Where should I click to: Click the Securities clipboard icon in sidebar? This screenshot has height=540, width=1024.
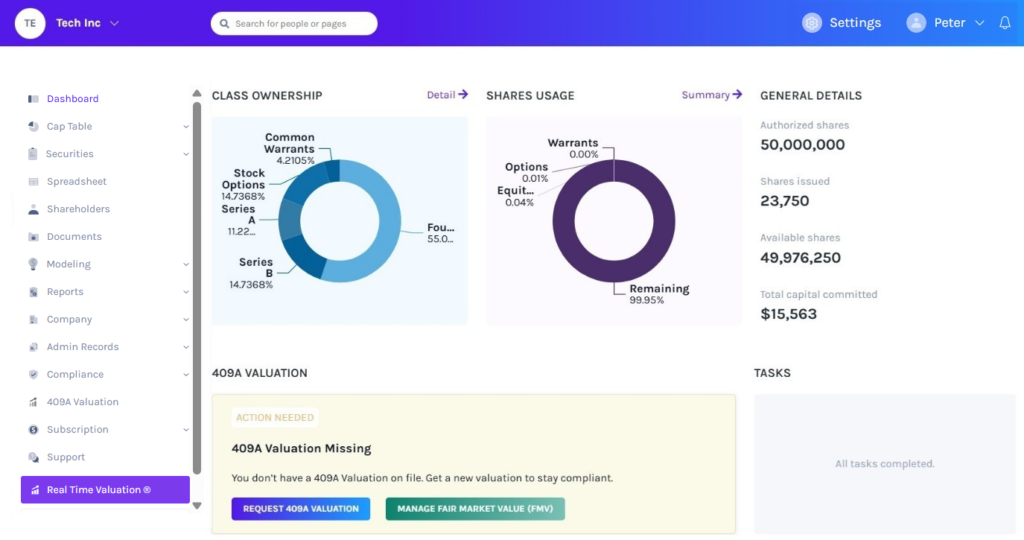(34, 154)
